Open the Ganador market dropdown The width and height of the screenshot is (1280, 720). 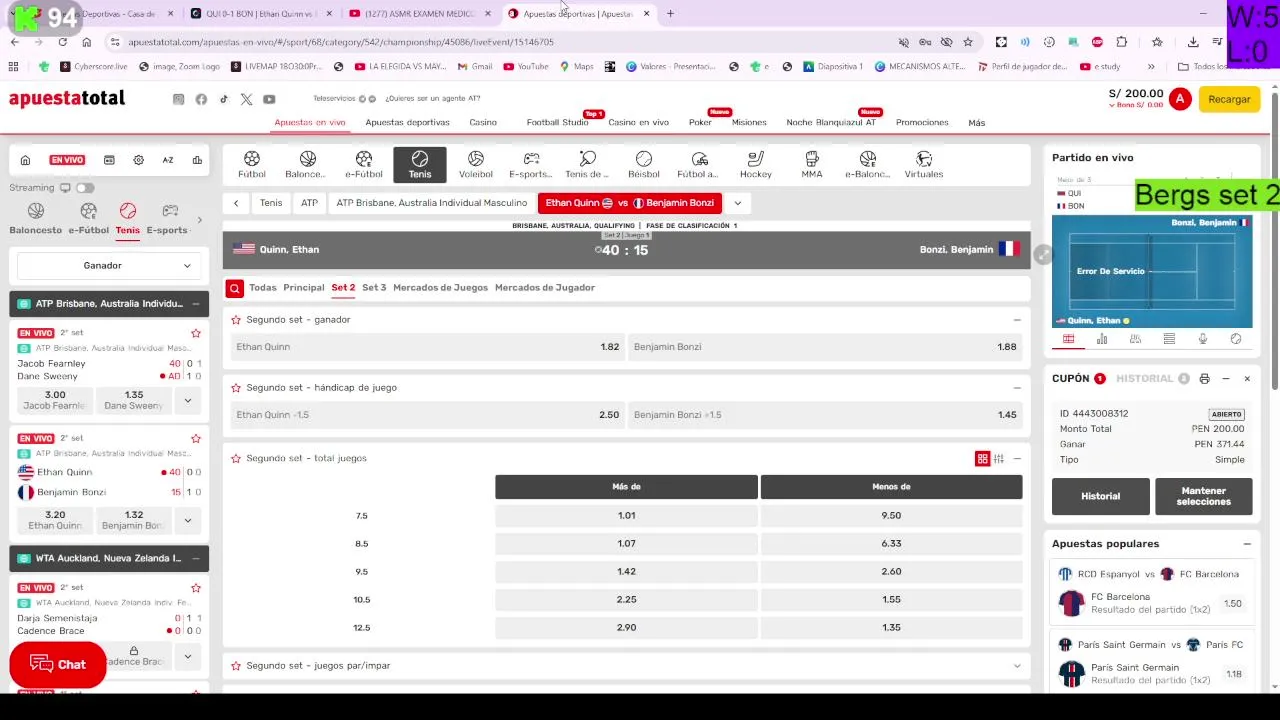coord(110,266)
